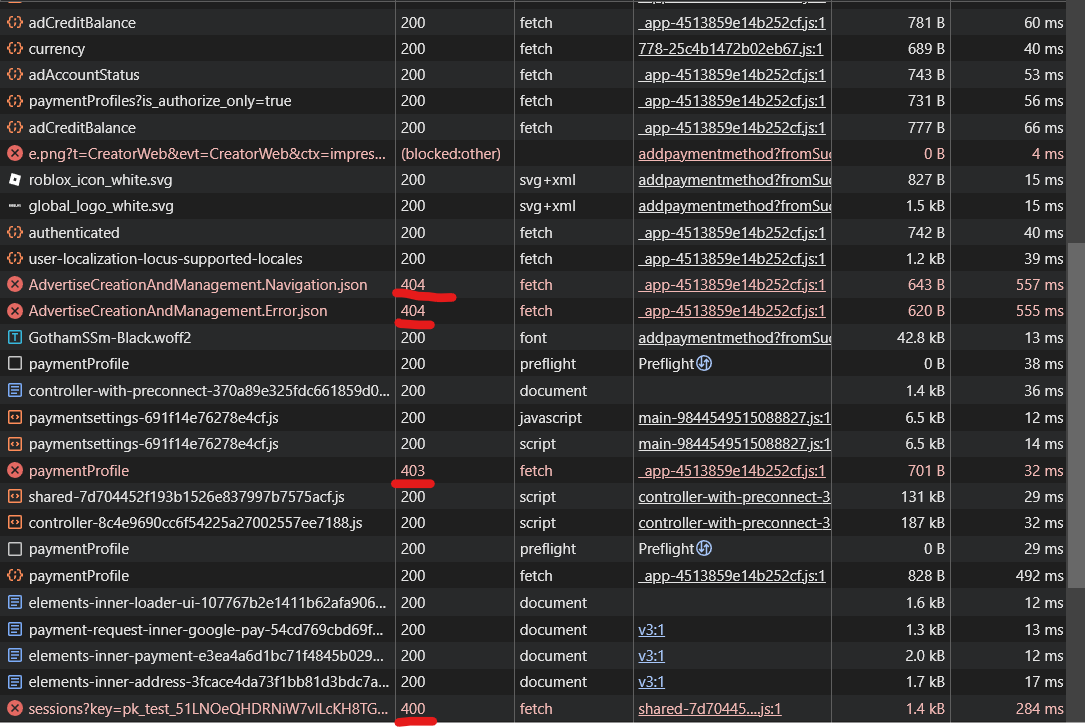1085x727 pixels.
Task: Select GothamSSm-Black.woff2 request name
Action: (110, 338)
